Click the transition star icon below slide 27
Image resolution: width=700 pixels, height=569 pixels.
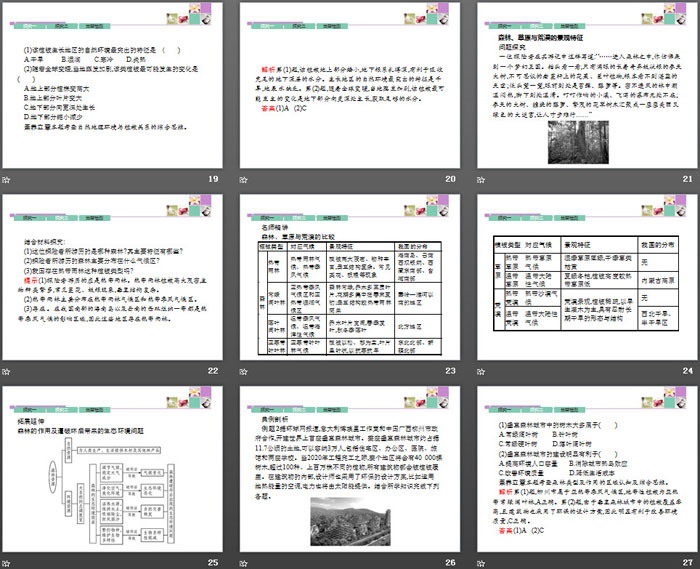coord(485,564)
